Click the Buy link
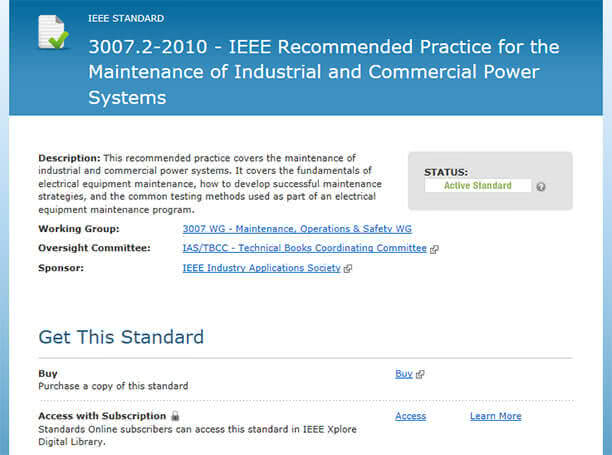This screenshot has width=612, height=455. [404, 374]
